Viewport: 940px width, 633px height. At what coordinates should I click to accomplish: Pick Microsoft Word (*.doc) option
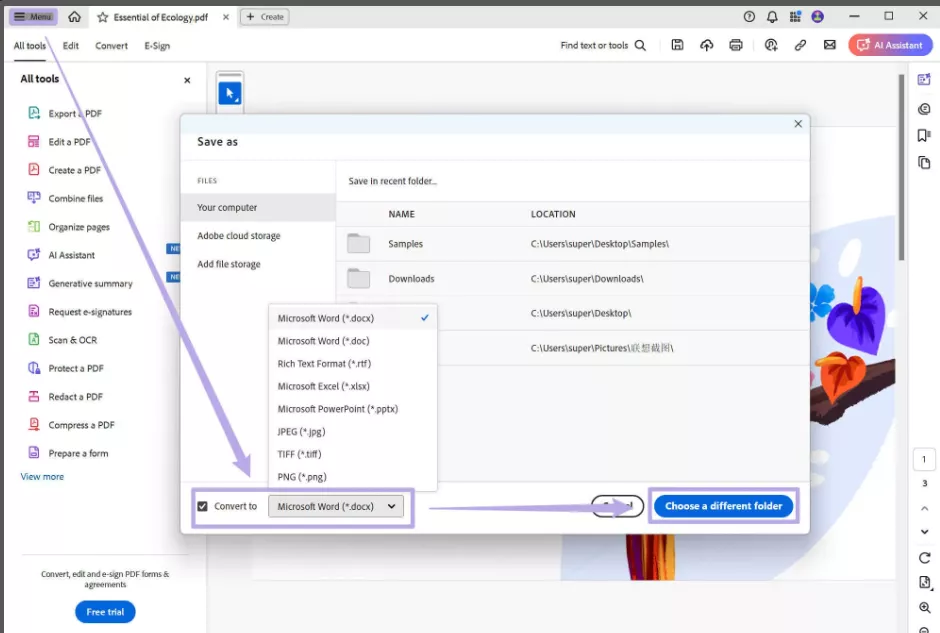tap(353, 341)
